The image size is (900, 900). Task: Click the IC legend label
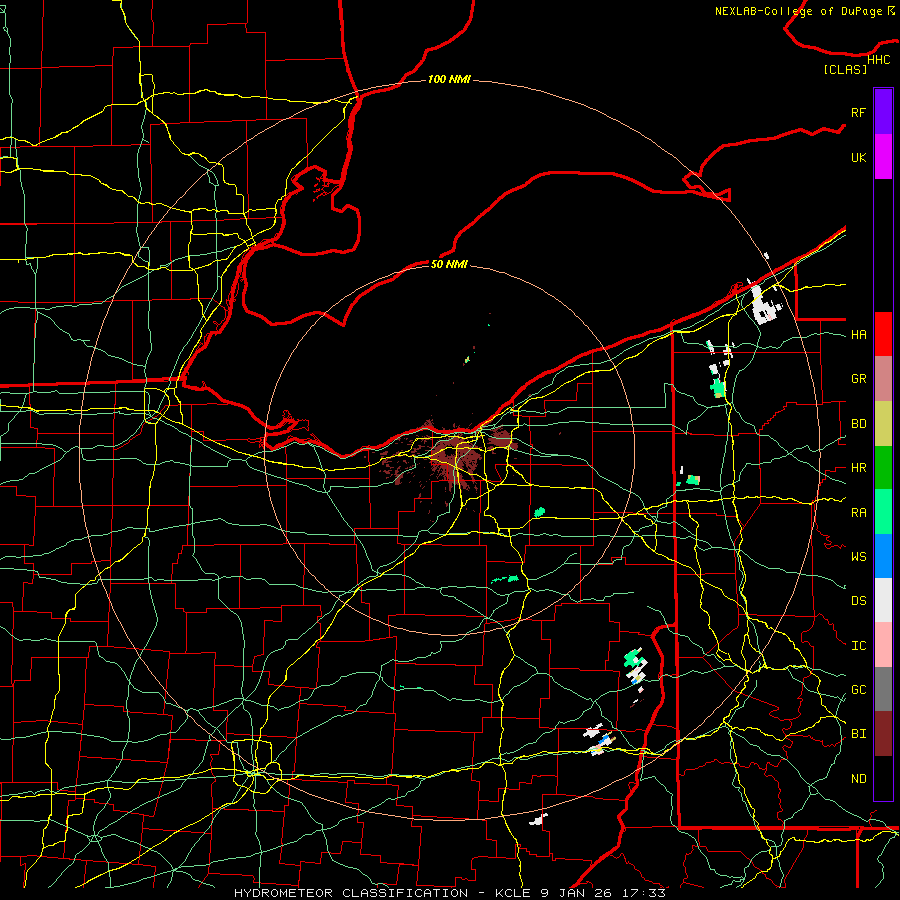pyautogui.click(x=858, y=645)
